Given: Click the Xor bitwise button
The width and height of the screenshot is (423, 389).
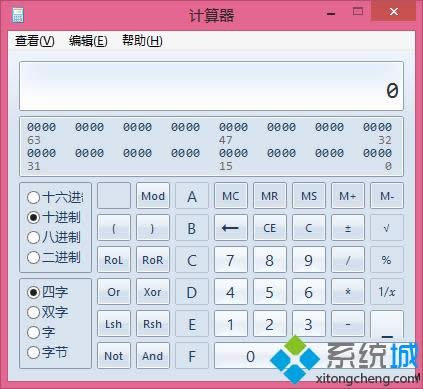Looking at the screenshot, I should tap(153, 292).
